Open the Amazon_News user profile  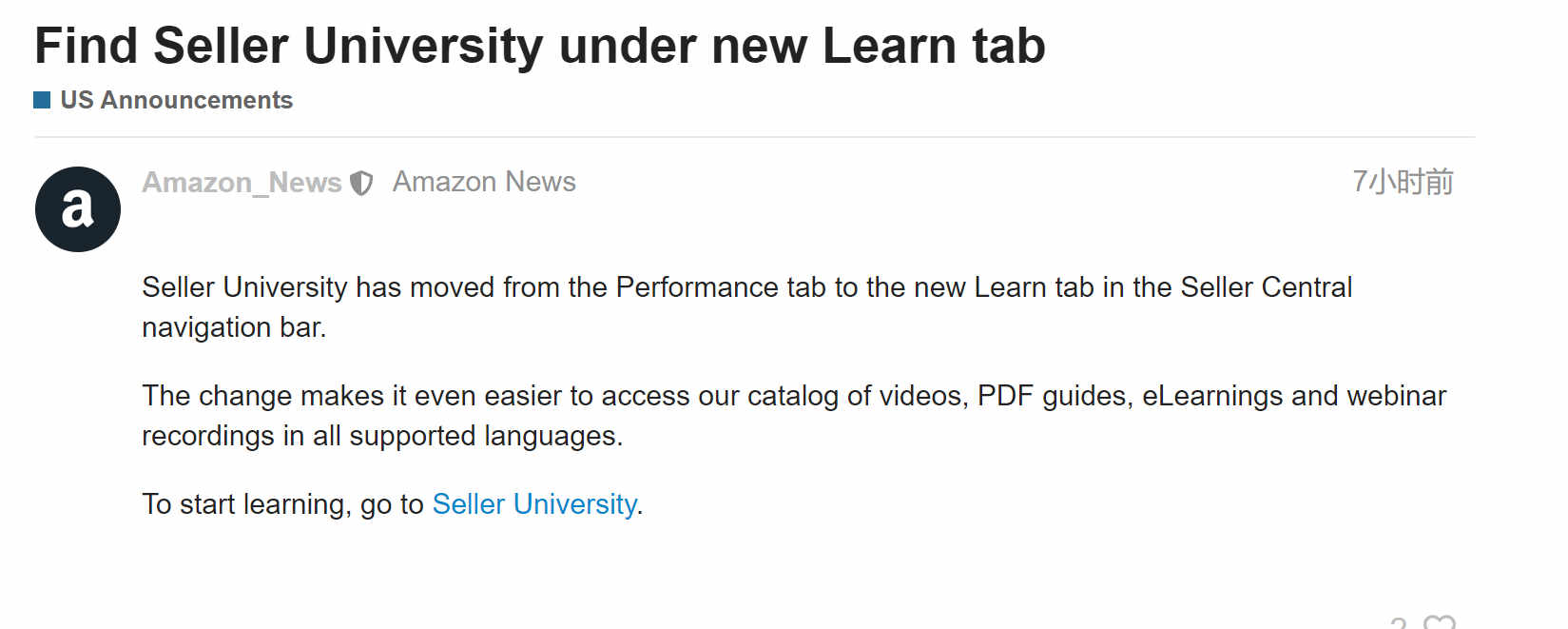(x=242, y=183)
